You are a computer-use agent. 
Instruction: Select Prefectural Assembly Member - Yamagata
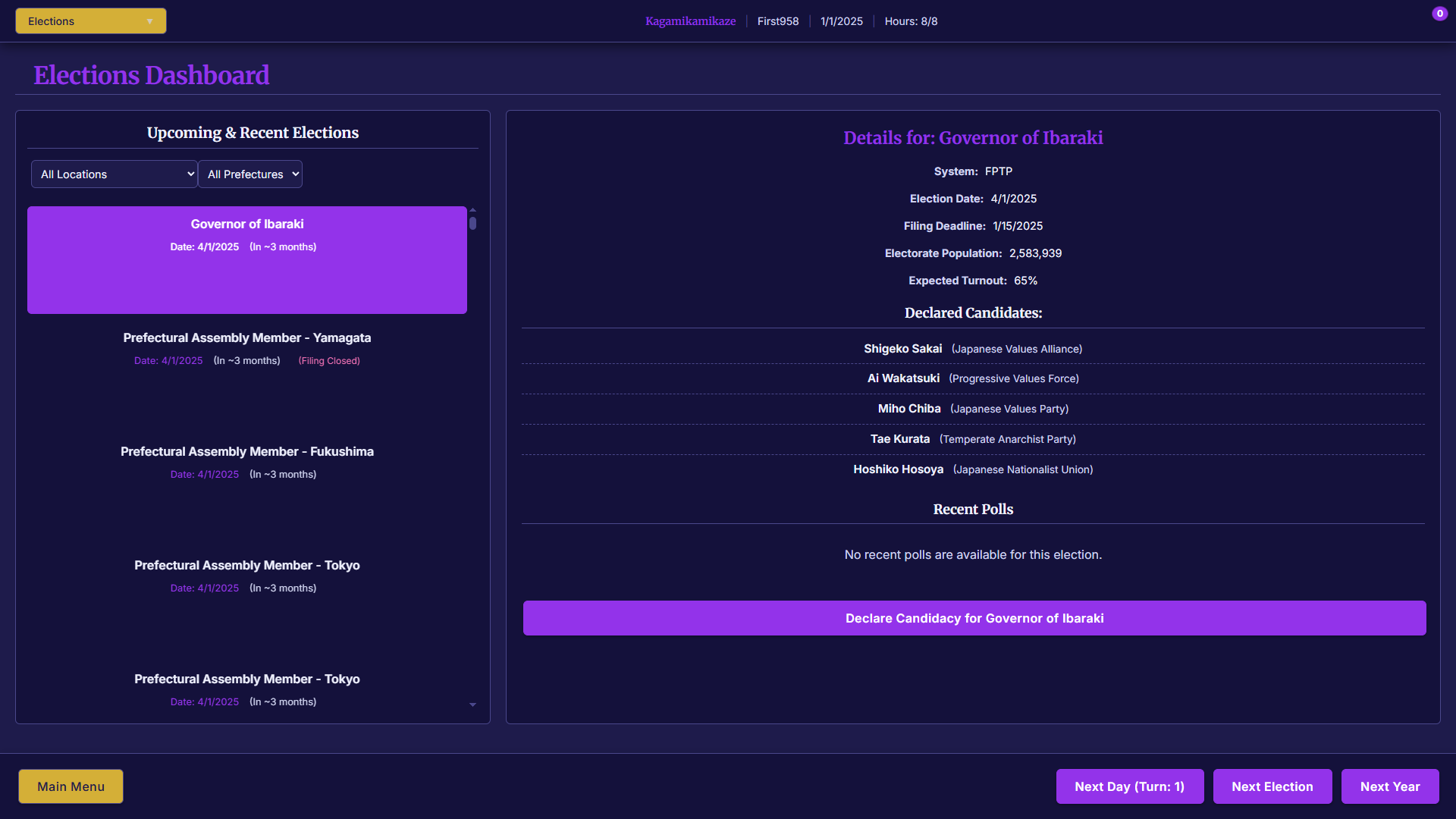coord(246,348)
